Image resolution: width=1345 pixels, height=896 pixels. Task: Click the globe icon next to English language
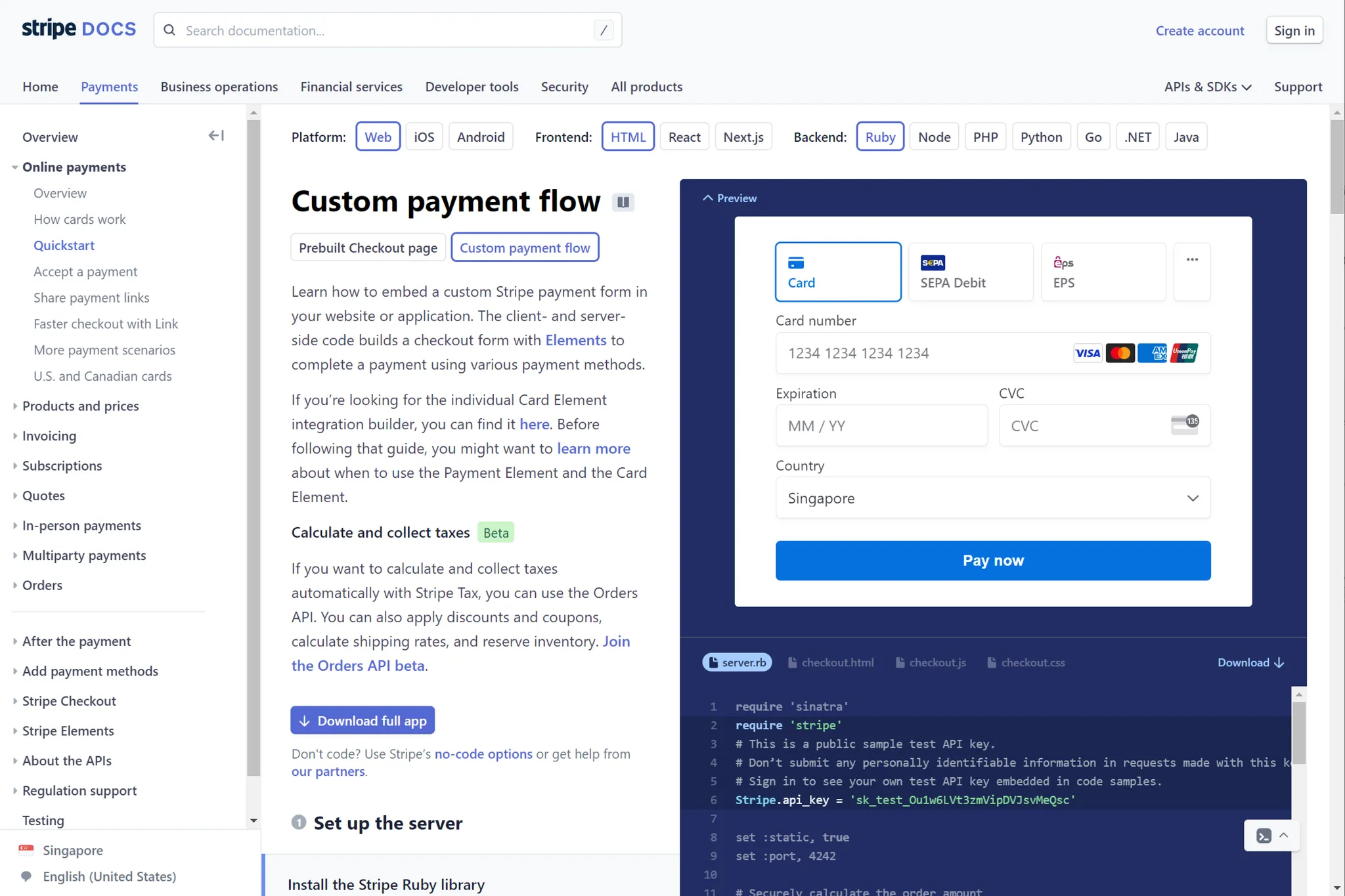[25, 876]
